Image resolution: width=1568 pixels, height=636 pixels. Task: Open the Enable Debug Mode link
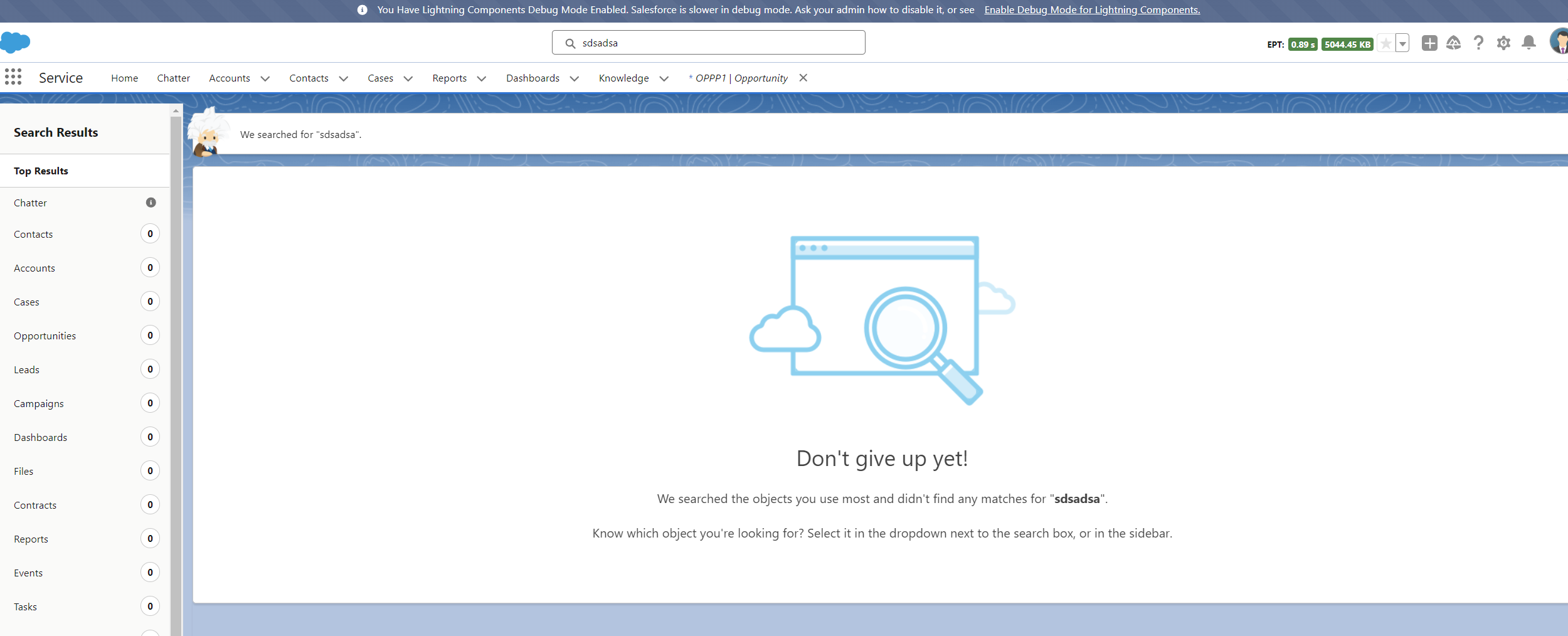tap(1091, 10)
